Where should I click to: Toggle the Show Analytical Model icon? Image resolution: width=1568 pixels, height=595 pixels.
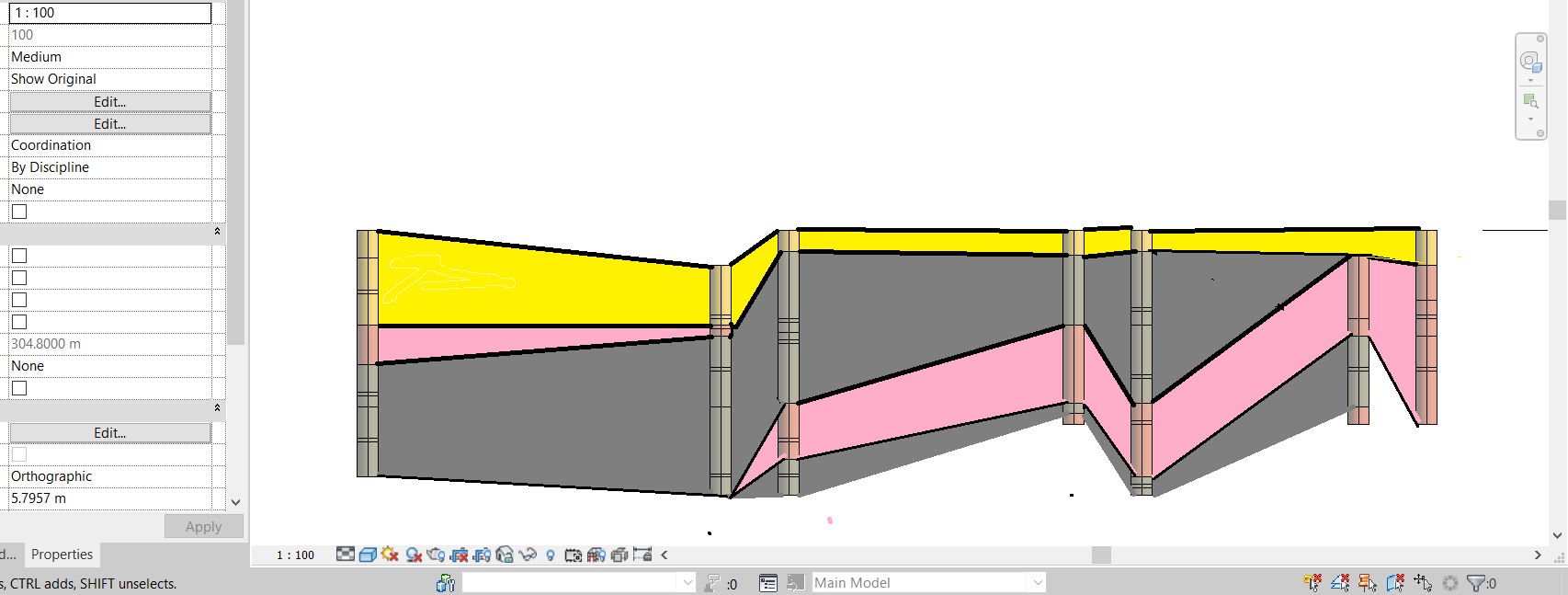pyautogui.click(x=597, y=555)
